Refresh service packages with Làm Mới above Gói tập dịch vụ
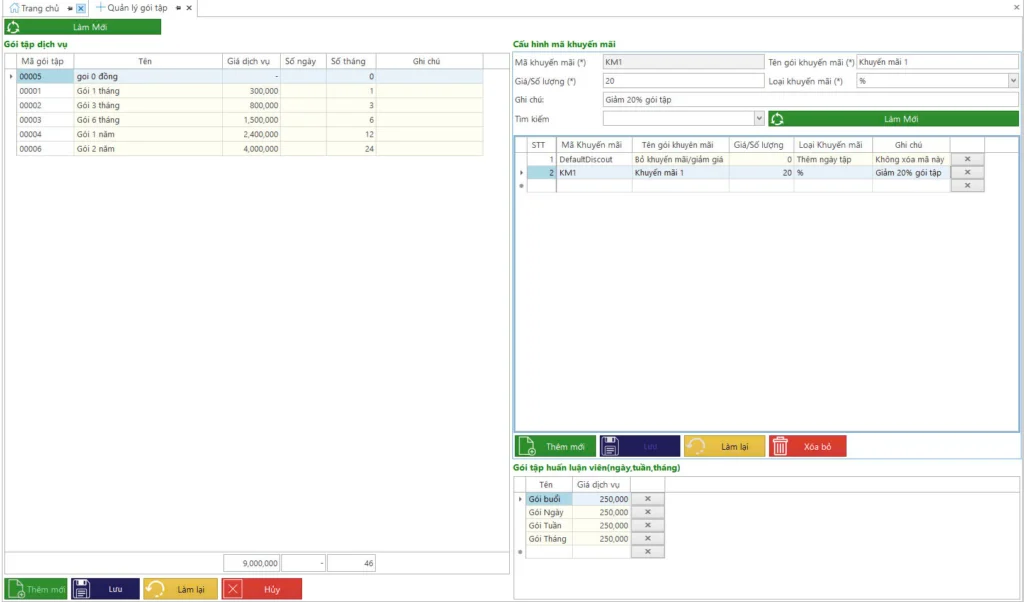This screenshot has width=1024, height=602. 82,27
